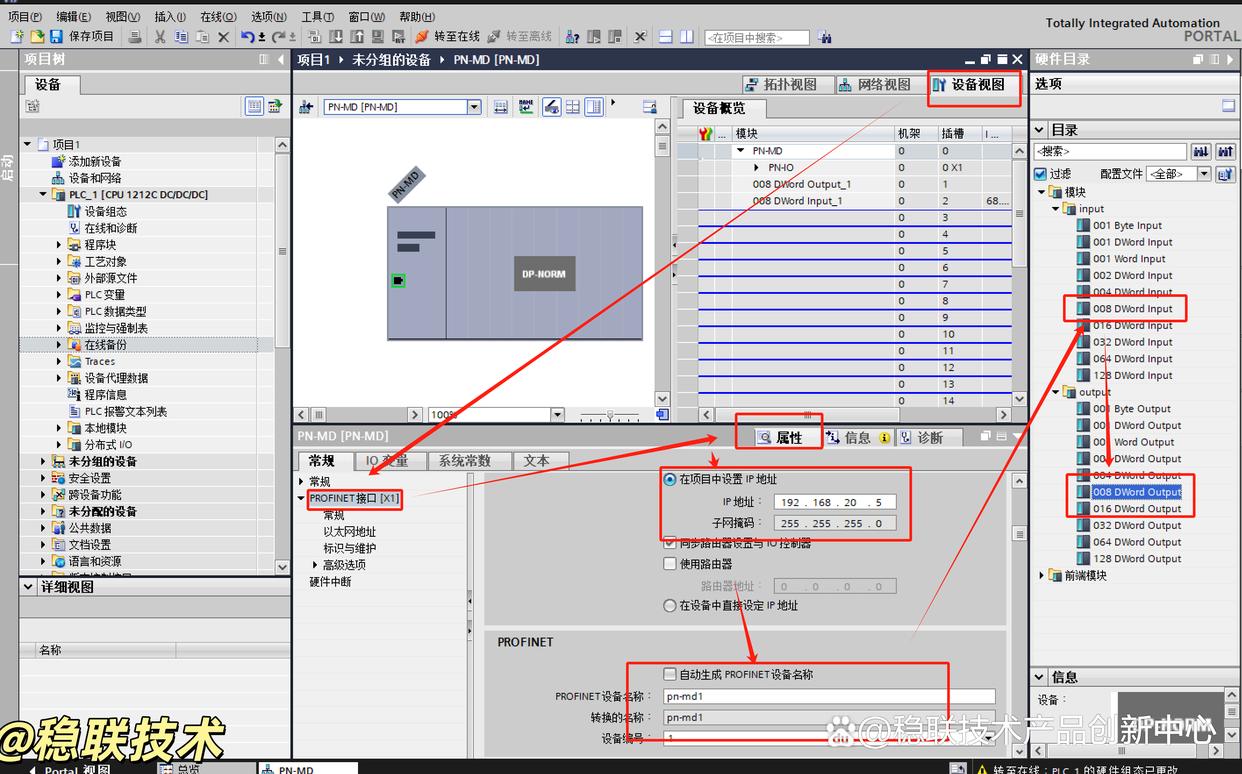Click the go online icon
This screenshot has height=774, width=1242.
422,37
